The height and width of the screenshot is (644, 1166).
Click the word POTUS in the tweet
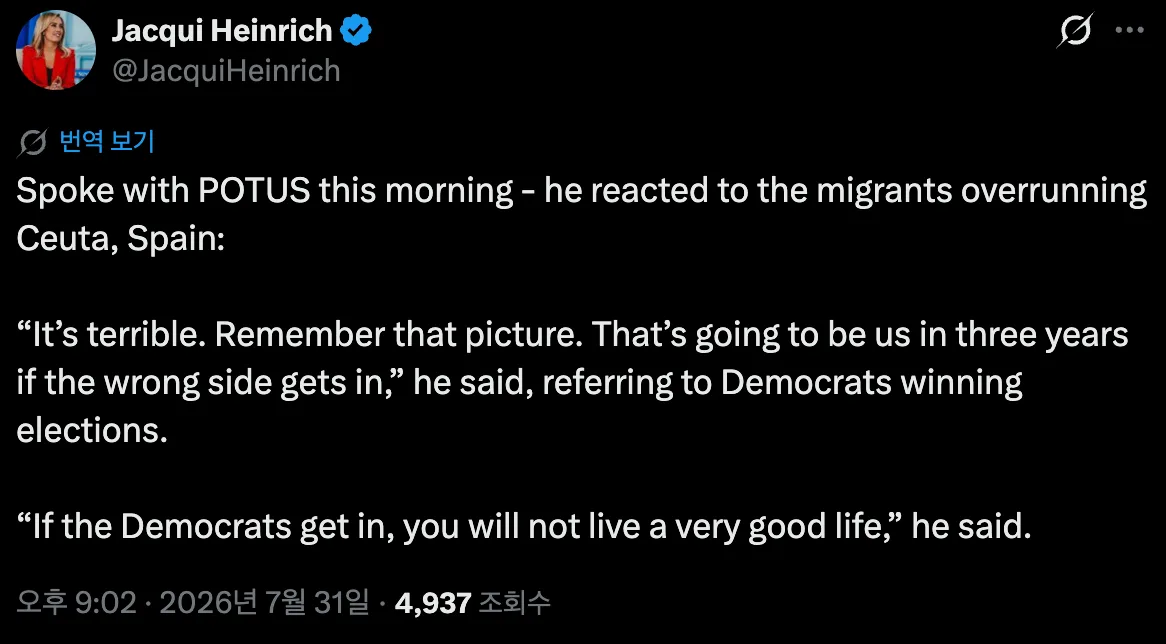tap(254, 191)
